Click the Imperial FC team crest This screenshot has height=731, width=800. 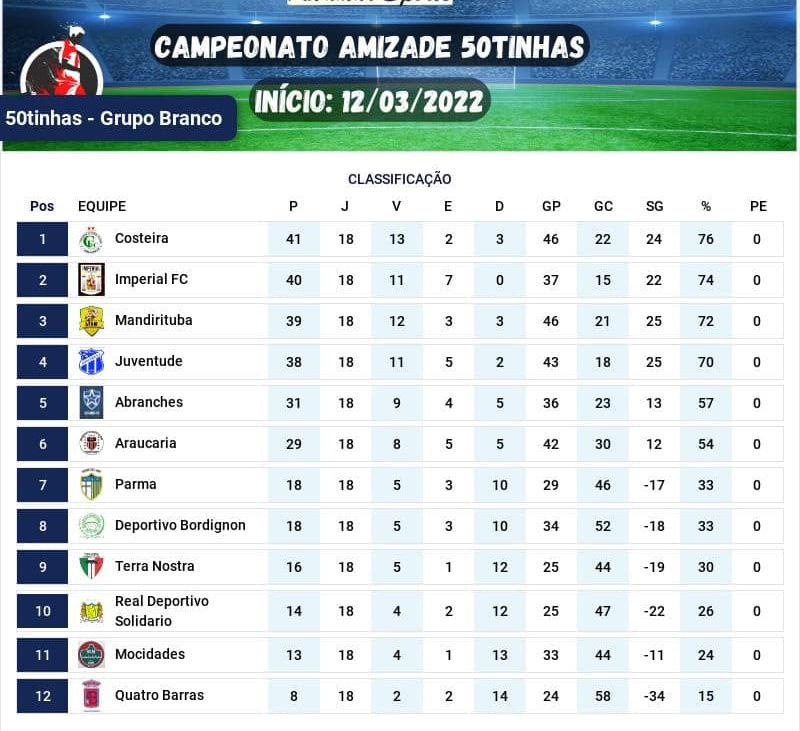pyautogui.click(x=91, y=280)
